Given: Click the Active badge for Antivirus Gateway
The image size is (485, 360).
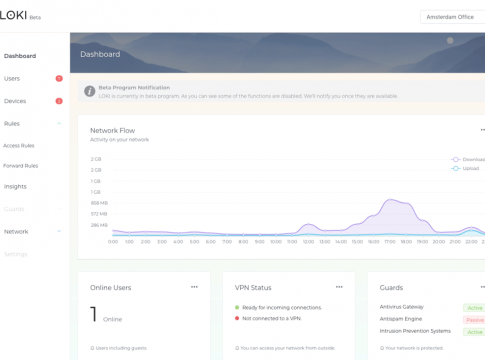Looking at the screenshot, I should pyautogui.click(x=474, y=308).
